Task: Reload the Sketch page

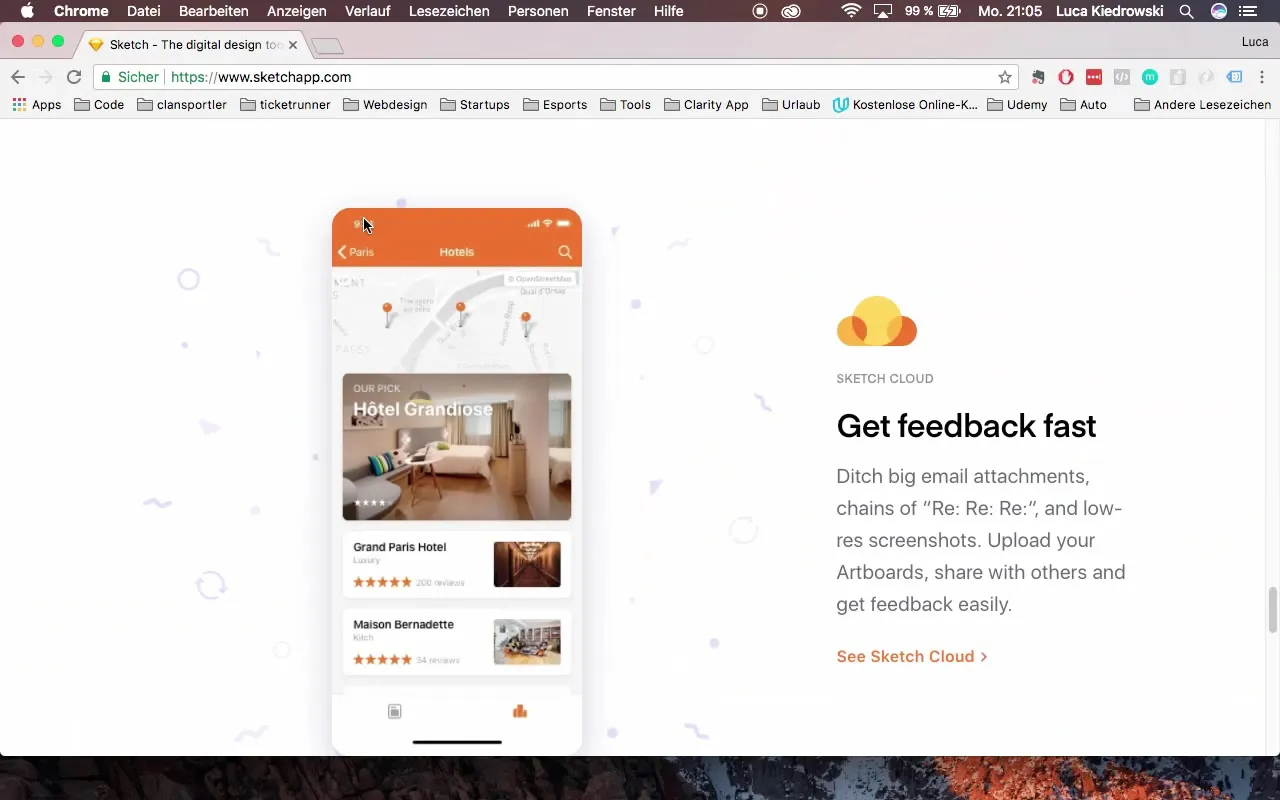Action: click(x=74, y=77)
